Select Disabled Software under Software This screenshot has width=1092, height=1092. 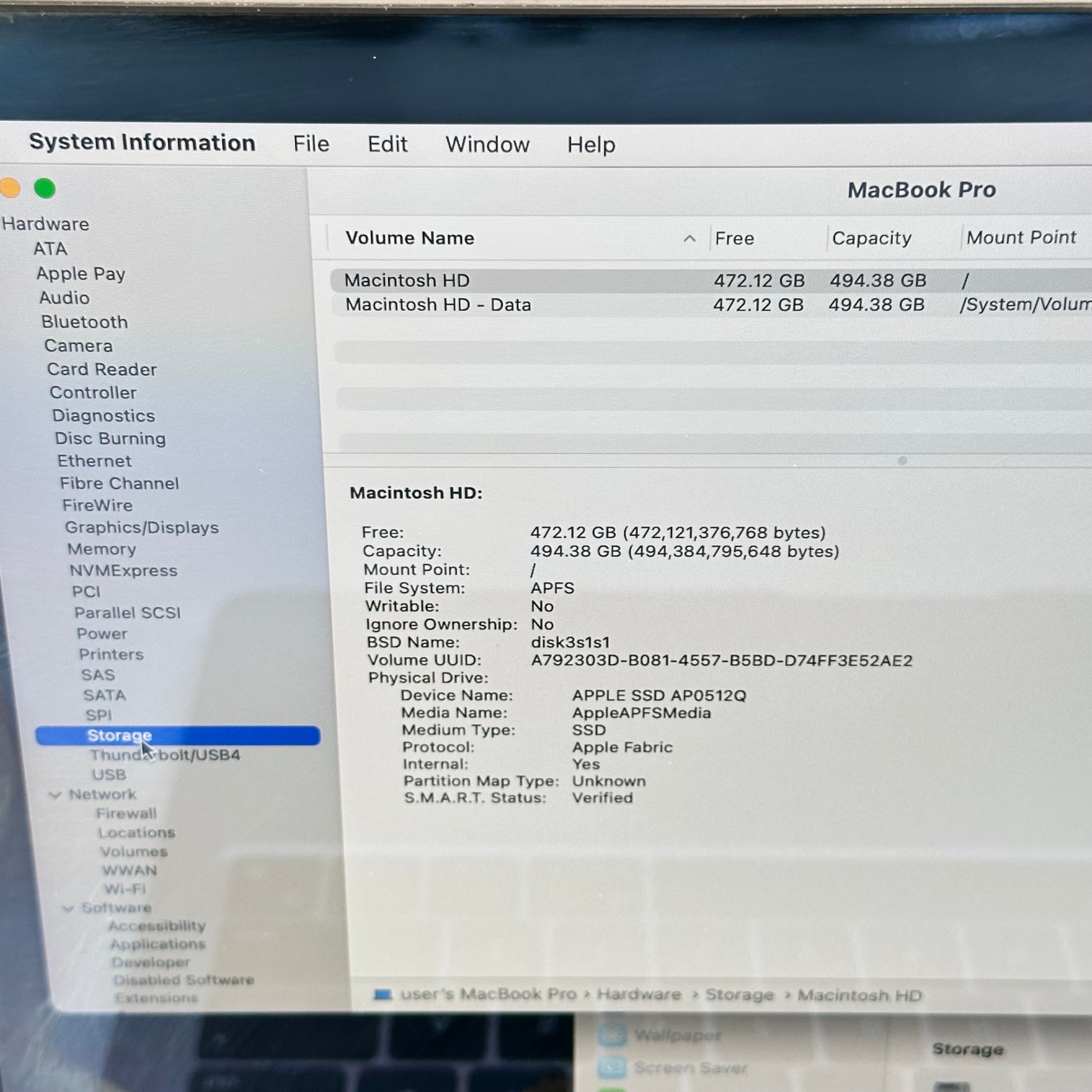click(183, 980)
